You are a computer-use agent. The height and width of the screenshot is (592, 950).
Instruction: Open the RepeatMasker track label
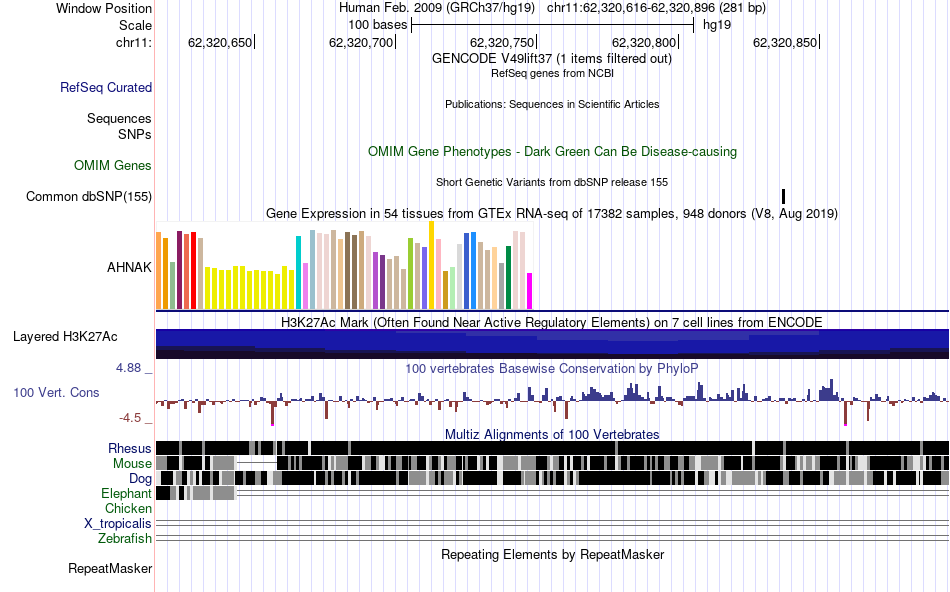110,568
